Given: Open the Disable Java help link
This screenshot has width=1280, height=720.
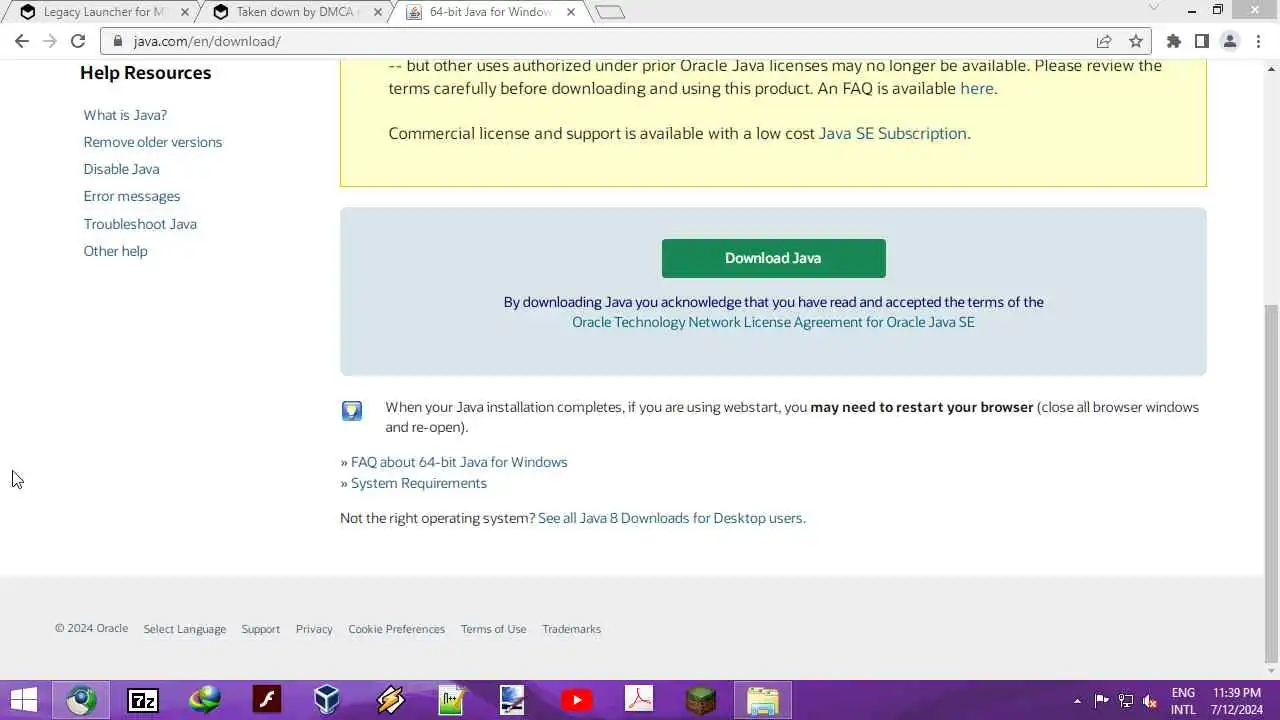Looking at the screenshot, I should 121,169.
